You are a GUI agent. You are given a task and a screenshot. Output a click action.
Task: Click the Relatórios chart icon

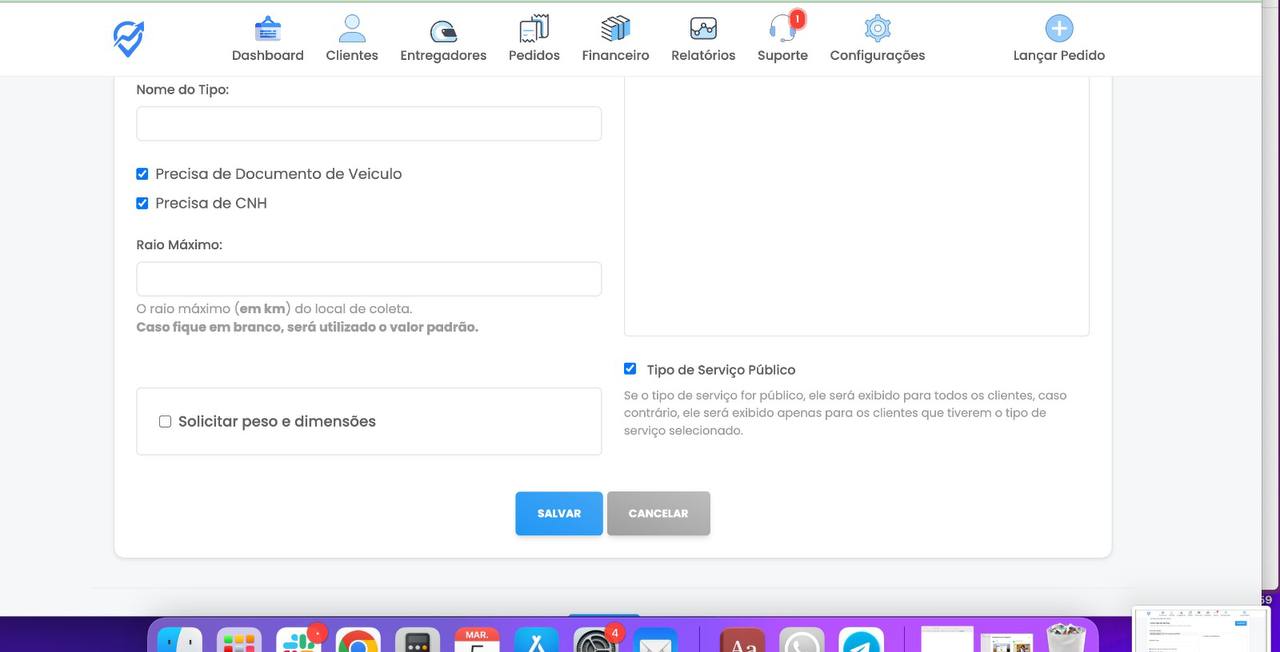[x=703, y=29]
